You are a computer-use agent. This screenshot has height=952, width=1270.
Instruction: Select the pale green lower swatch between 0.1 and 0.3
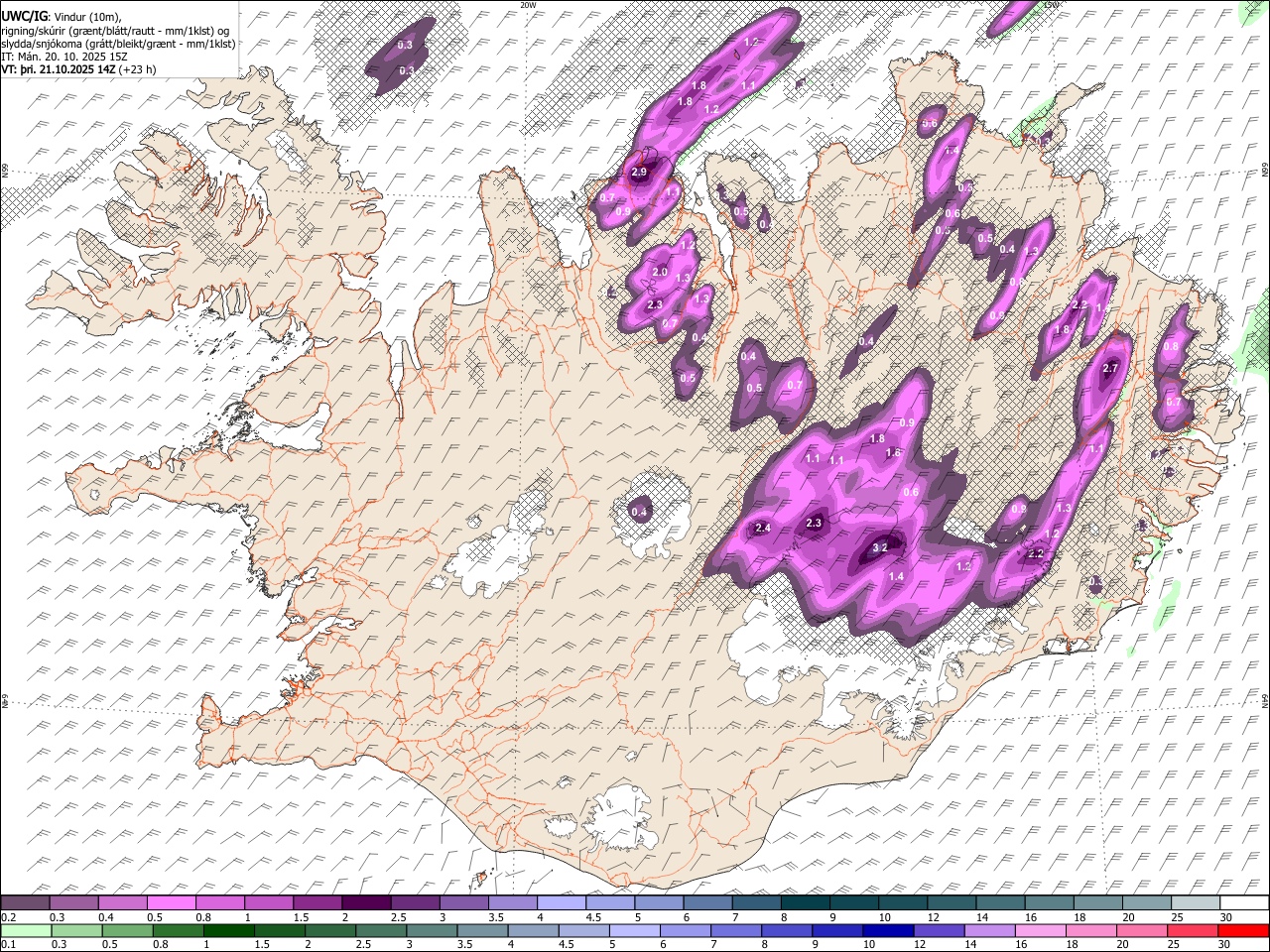point(25,930)
